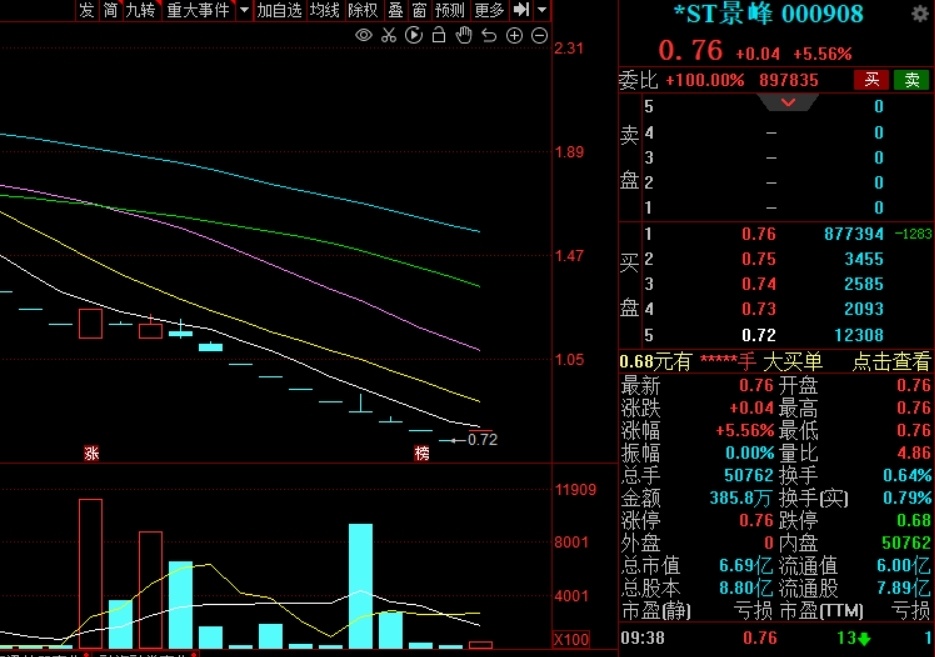Select the hand pan tool
Image resolution: width=935 pixels, height=657 pixels.
464,35
